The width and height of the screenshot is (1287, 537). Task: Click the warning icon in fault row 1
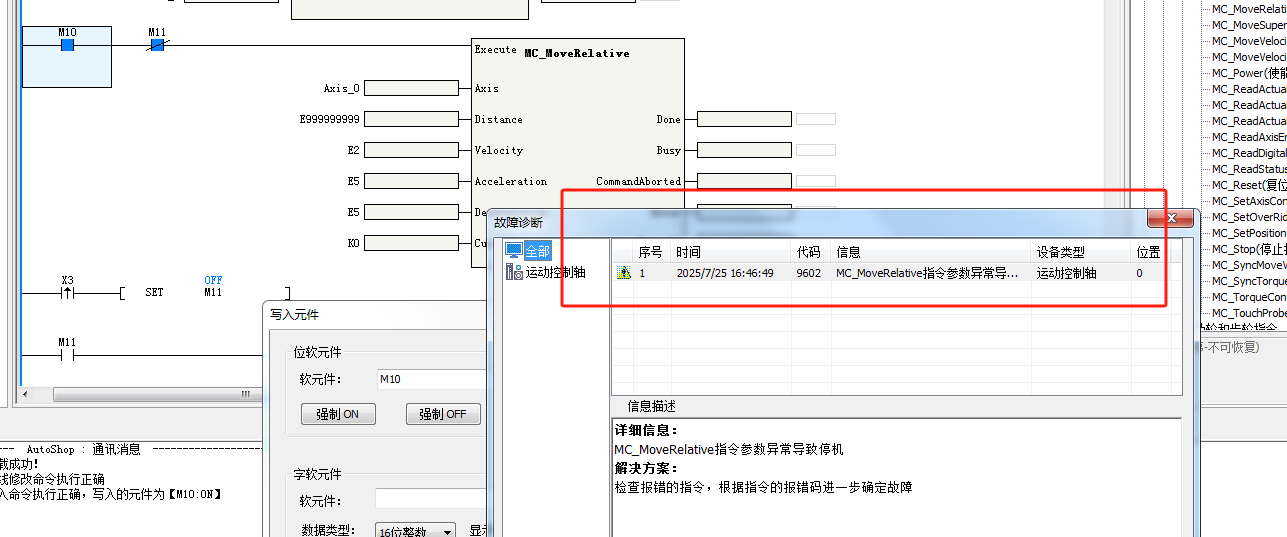click(x=624, y=273)
